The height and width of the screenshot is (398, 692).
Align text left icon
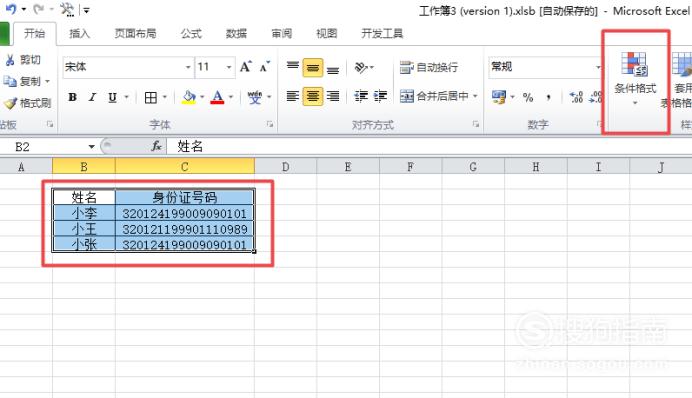tap(293, 96)
